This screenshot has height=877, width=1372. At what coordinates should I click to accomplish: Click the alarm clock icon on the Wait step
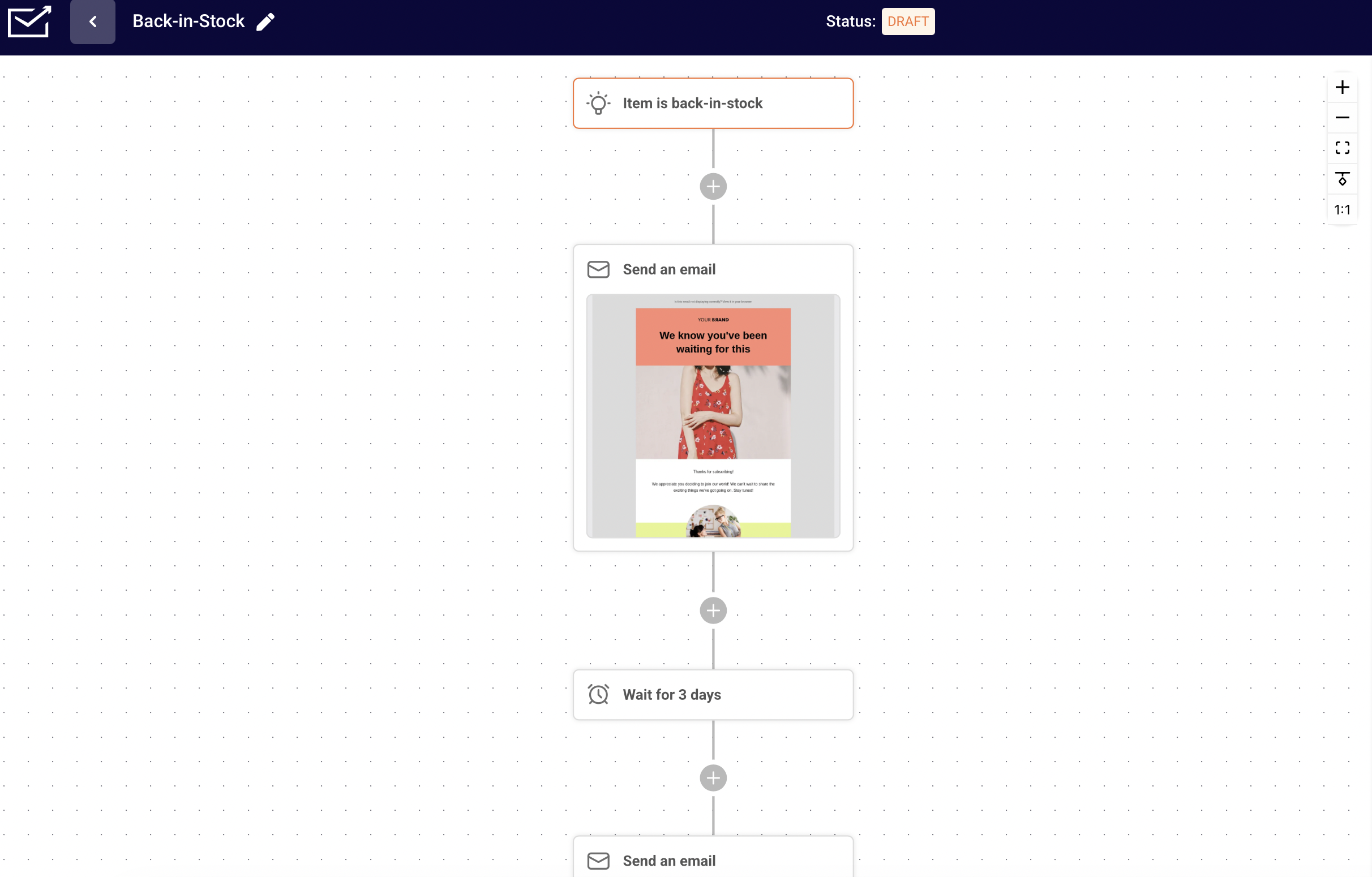598,694
